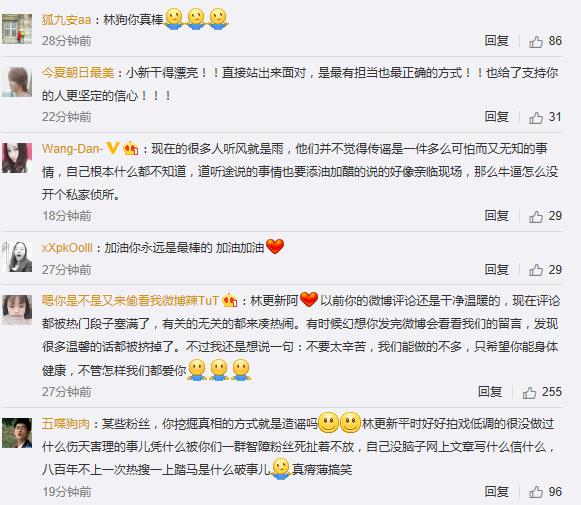Open 五喋狗肉 username link
Image resolution: width=581 pixels, height=505 pixels.
pyautogui.click(x=66, y=423)
